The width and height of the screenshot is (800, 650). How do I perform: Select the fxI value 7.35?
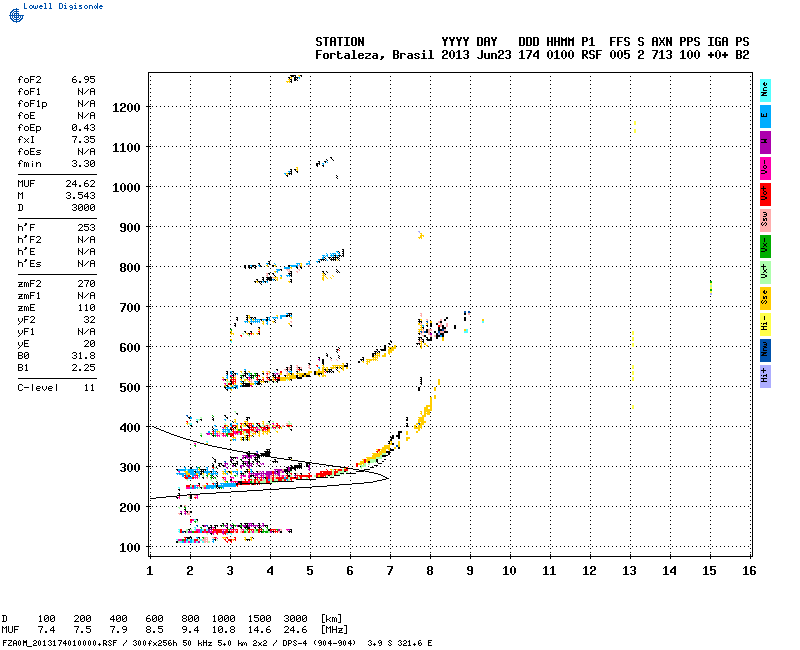click(83, 140)
